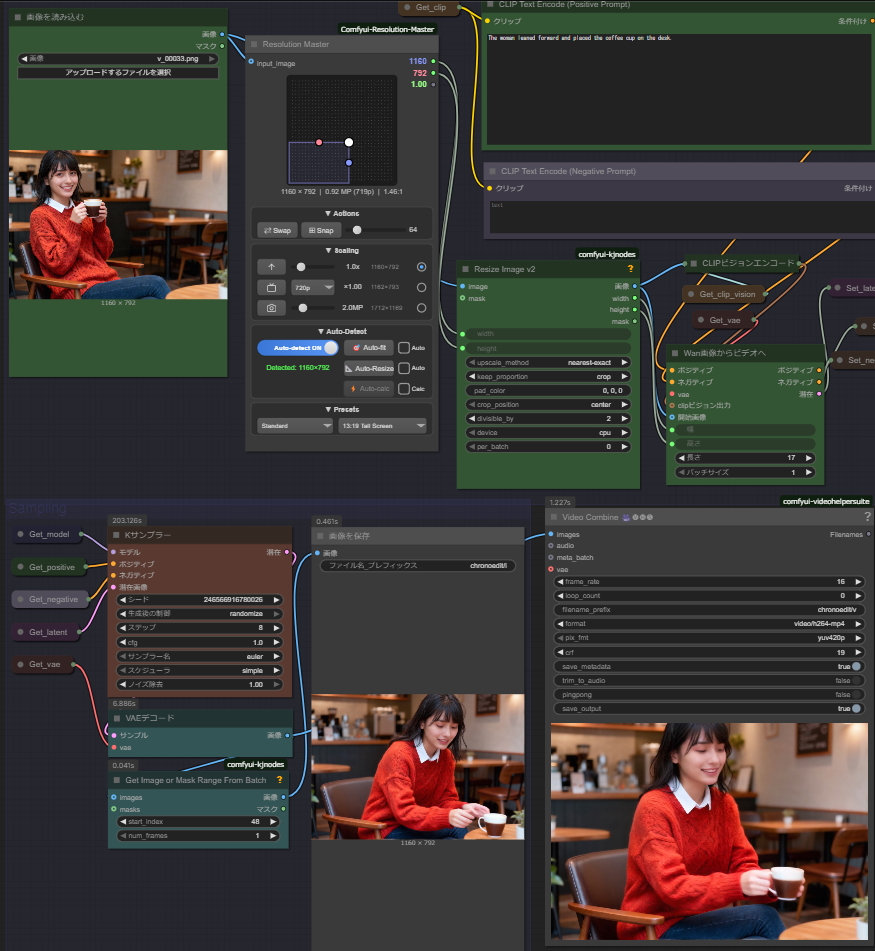Decrease frame_rate with its left arrow

[x=560, y=582]
